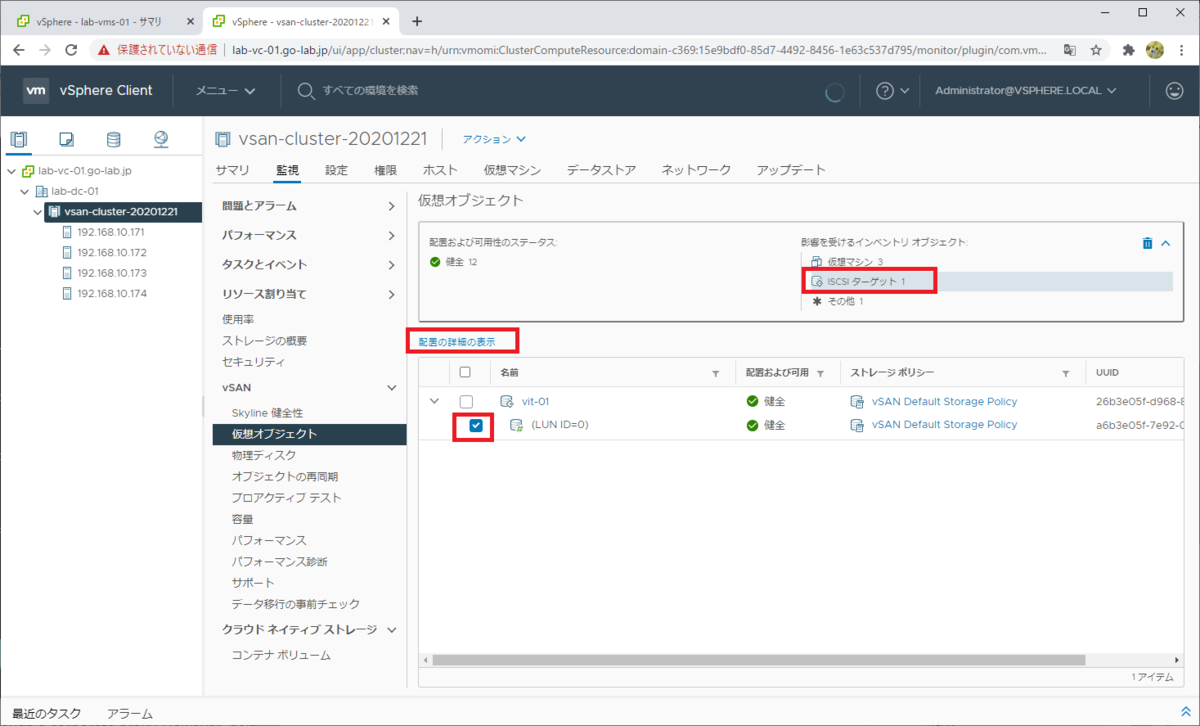Open Skyline 健全性 in the vSAN menu
The width and height of the screenshot is (1200, 726).
click(x=267, y=412)
